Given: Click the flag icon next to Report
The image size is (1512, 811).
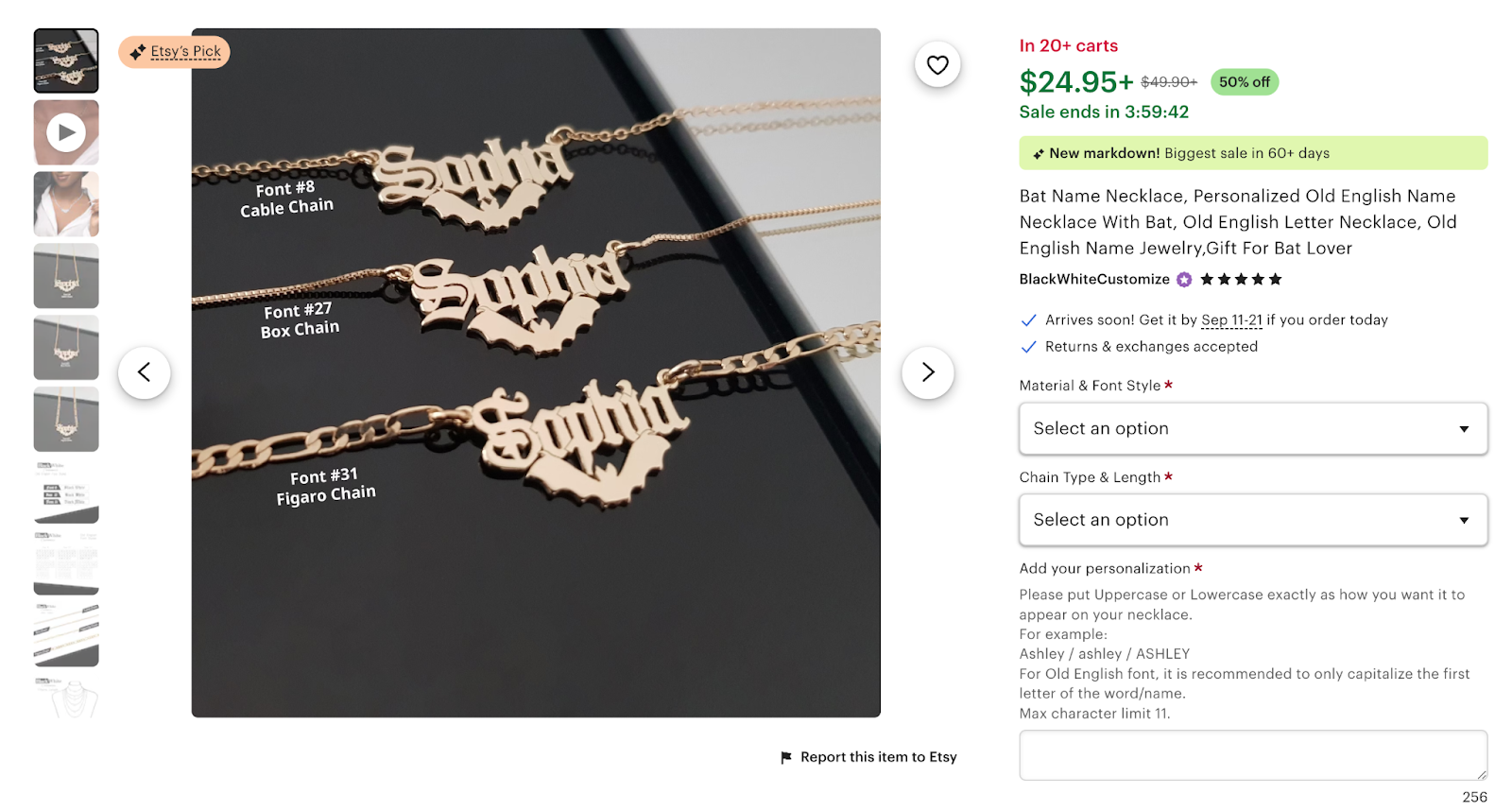Looking at the screenshot, I should [785, 756].
